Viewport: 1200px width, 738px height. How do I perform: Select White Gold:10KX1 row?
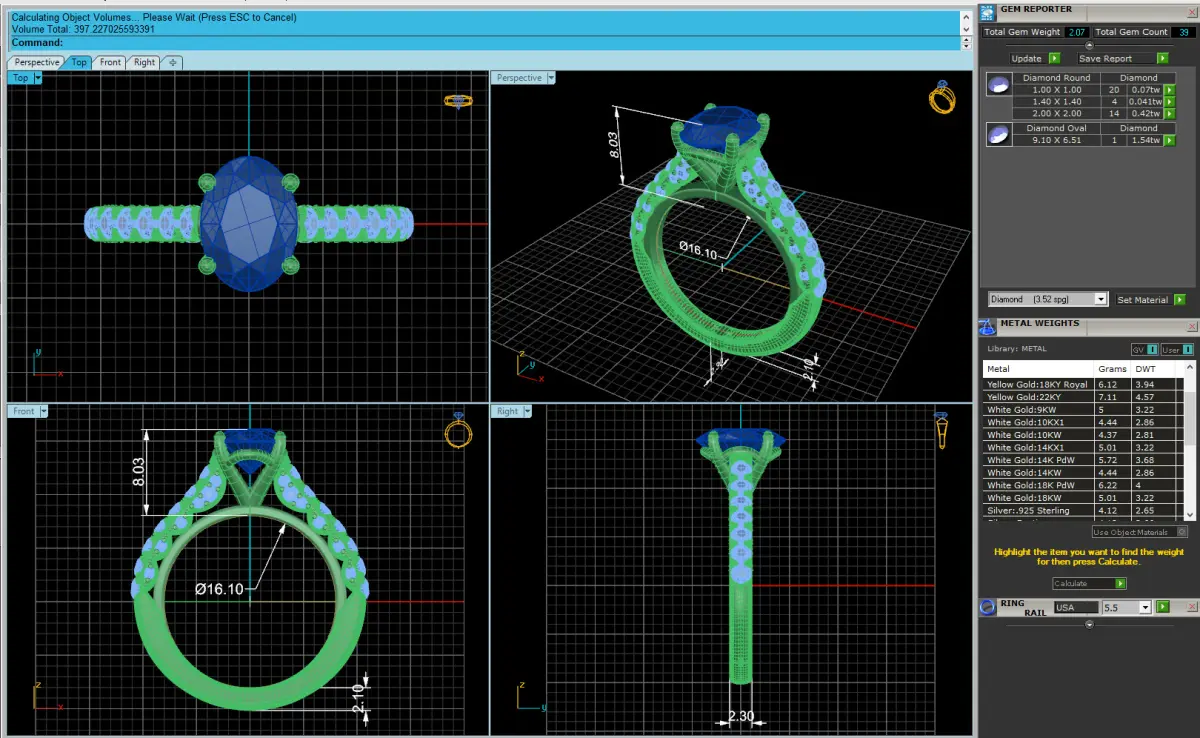point(1083,423)
